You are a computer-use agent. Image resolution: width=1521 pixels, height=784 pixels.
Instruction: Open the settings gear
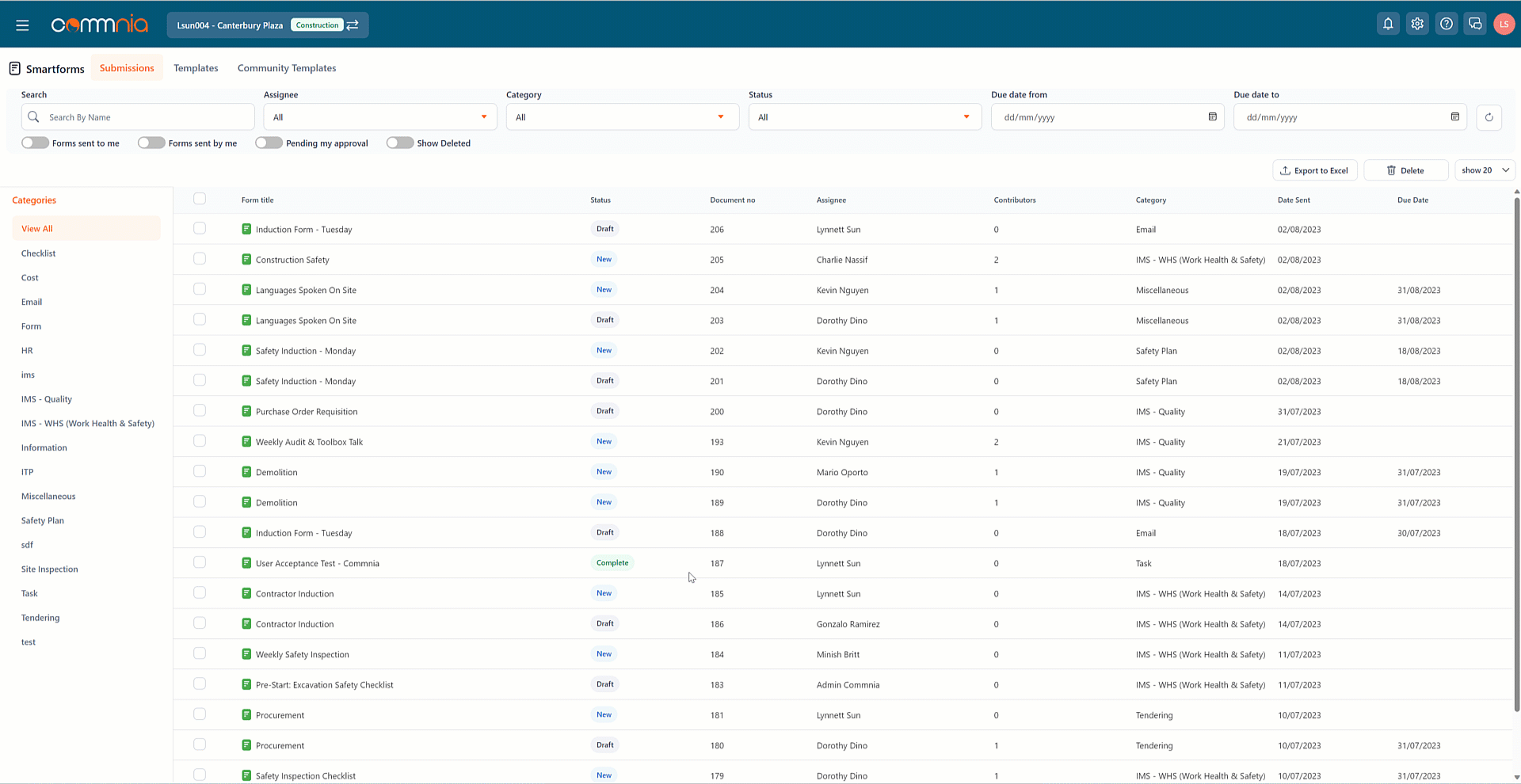1417,25
